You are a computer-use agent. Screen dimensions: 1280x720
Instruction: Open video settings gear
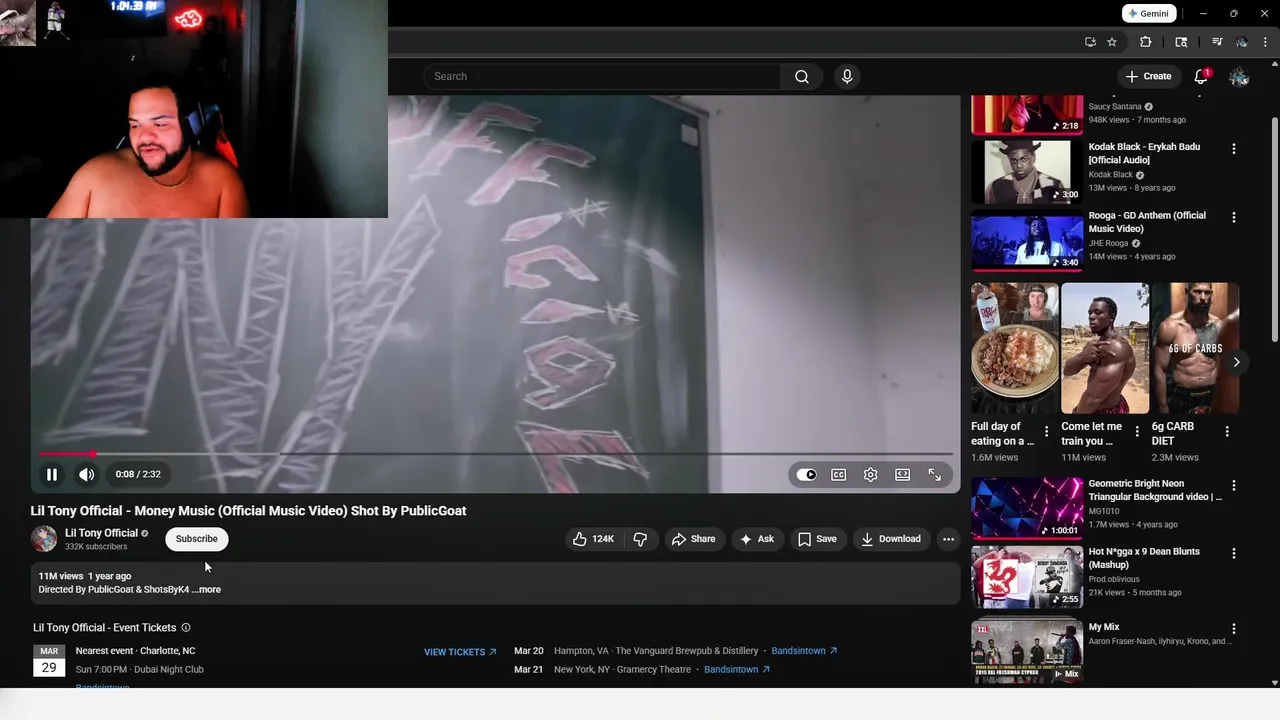(871, 475)
